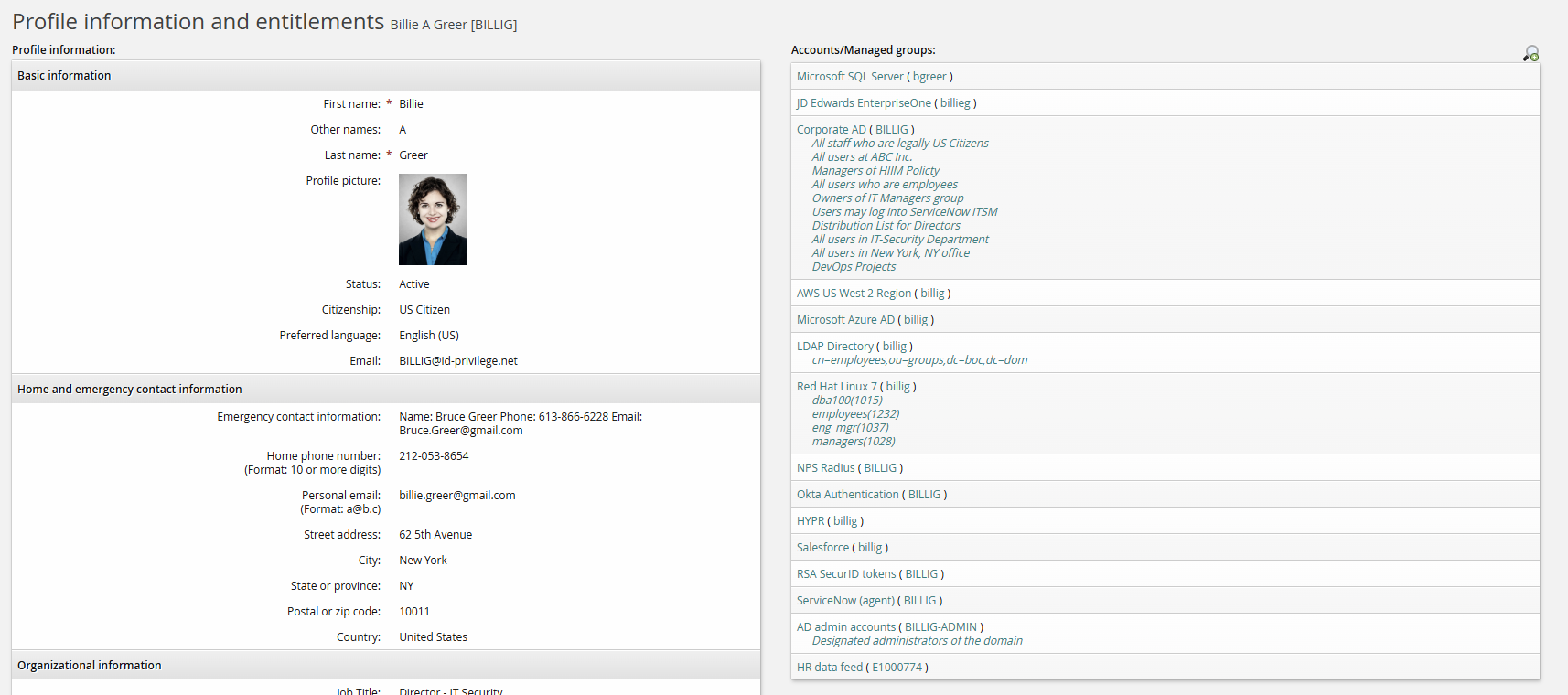The width and height of the screenshot is (1568, 695).
Task: Click the first name value 'Billie'
Action: (411, 104)
